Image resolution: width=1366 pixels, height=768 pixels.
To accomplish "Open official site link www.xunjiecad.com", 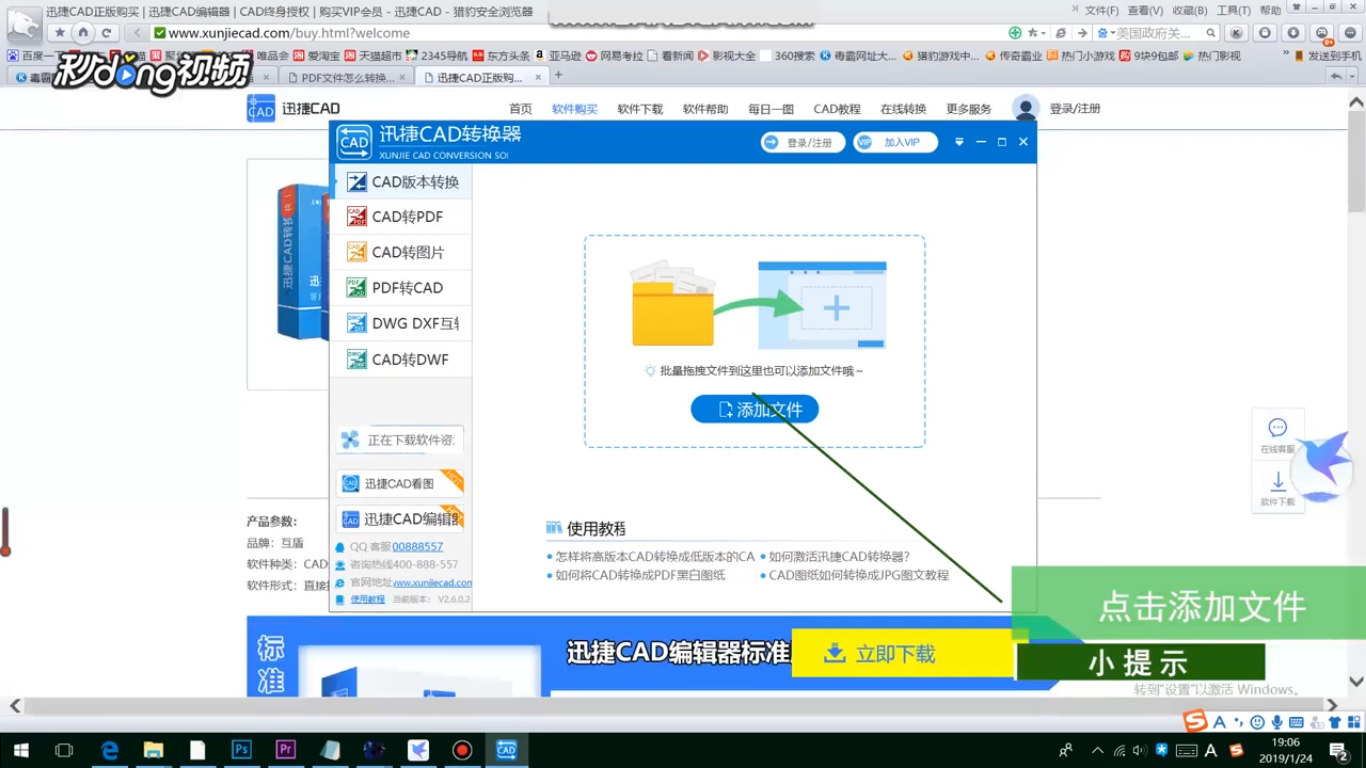I will pos(432,583).
